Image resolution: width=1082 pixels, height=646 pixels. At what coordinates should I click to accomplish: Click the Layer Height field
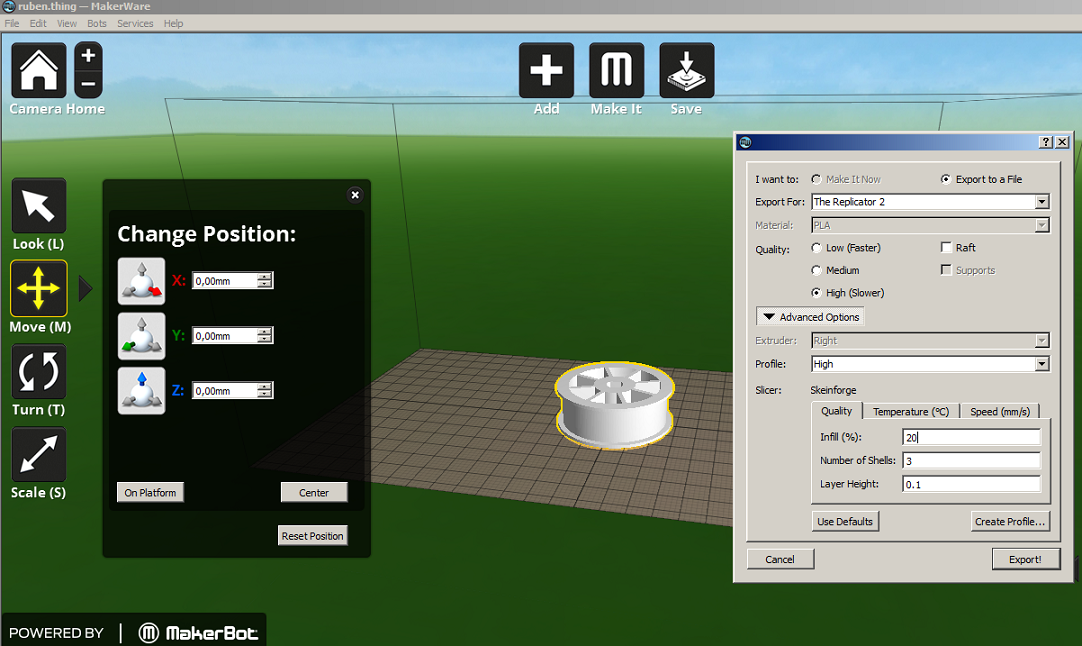coord(971,484)
